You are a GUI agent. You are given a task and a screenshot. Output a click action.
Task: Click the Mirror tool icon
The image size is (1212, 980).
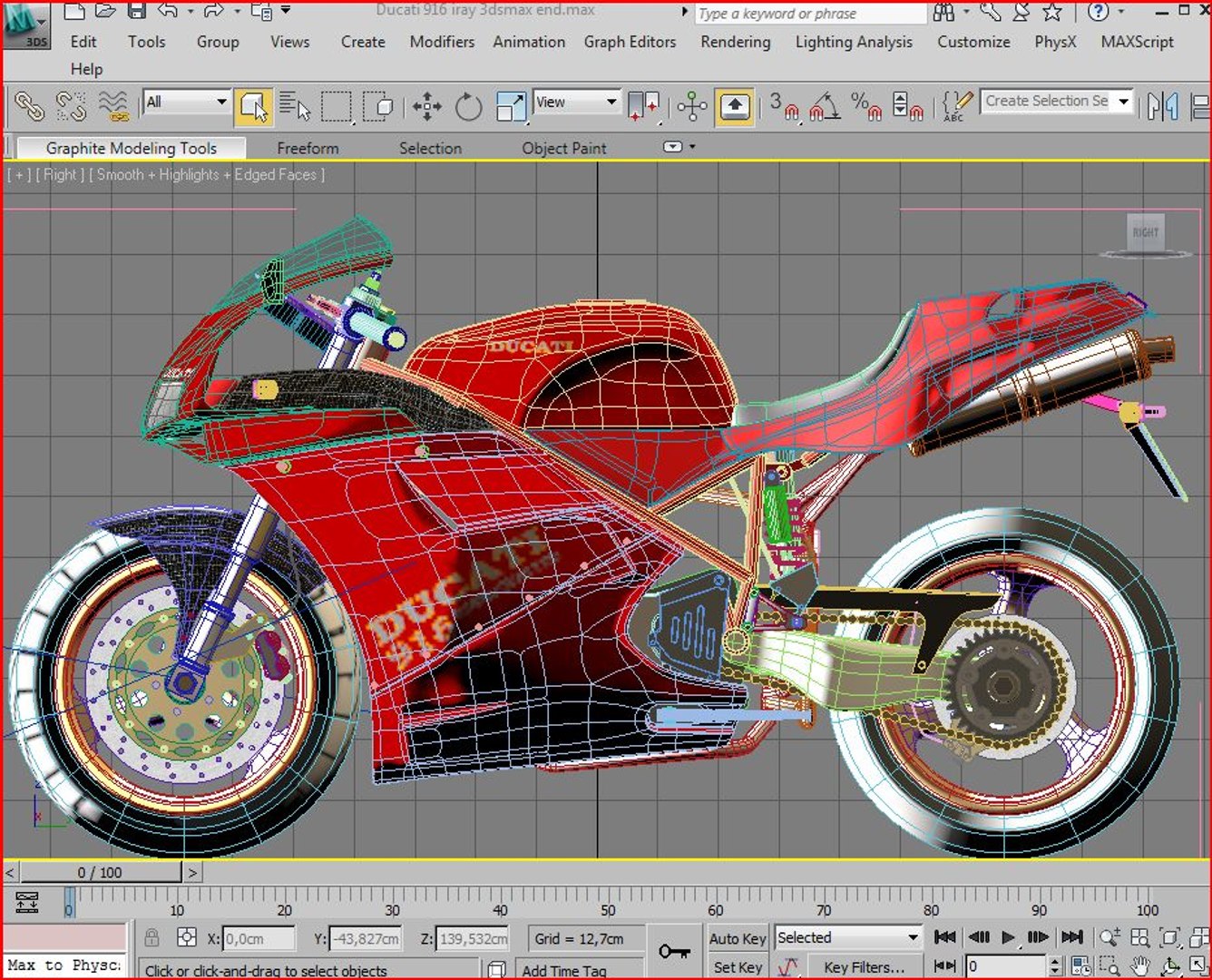(x=1162, y=107)
